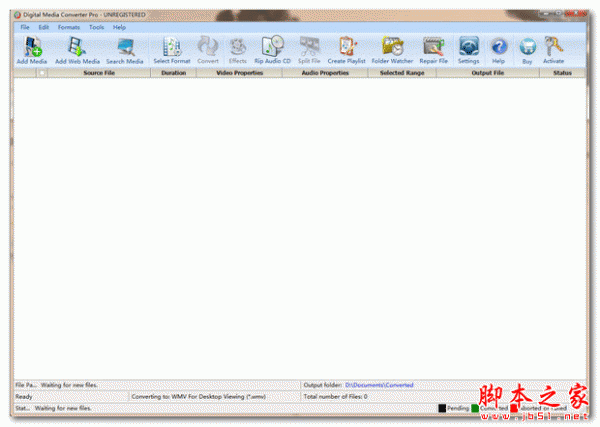Click the Activate keys icon
The image size is (600, 427).
553,50
